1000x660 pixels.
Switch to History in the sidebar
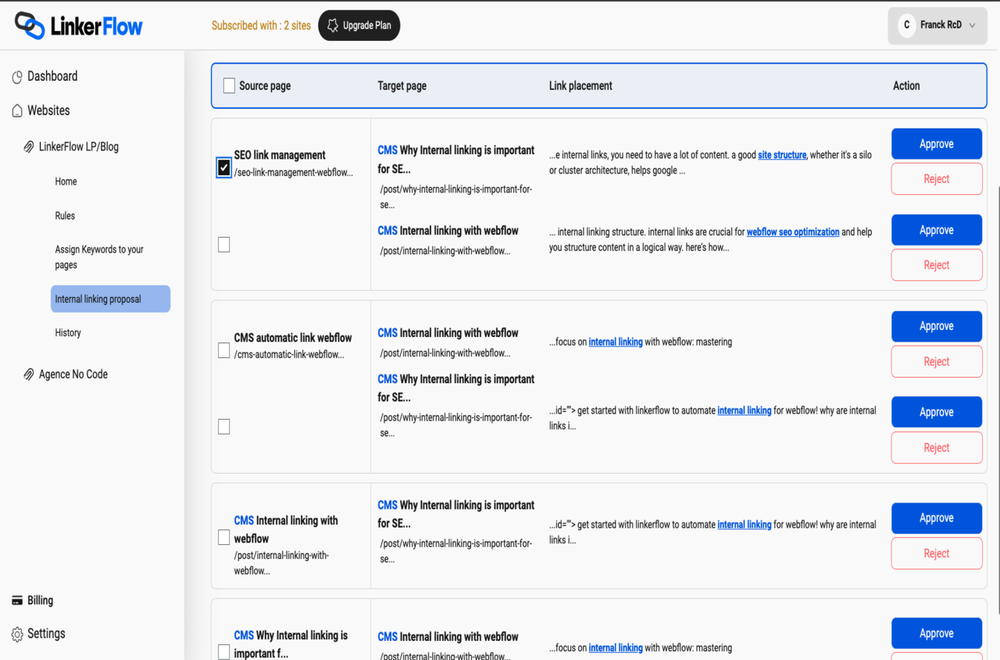pyautogui.click(x=67, y=332)
